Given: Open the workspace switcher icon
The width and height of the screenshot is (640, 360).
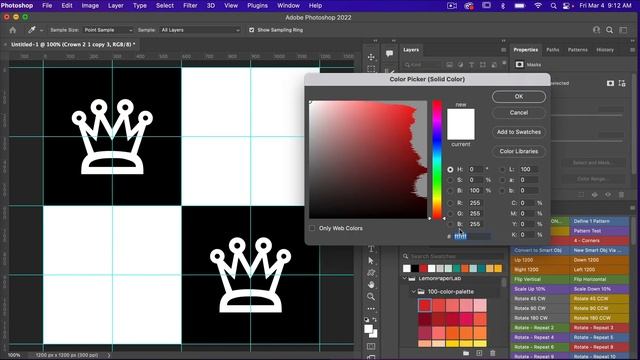Looking at the screenshot, I should pos(623,30).
